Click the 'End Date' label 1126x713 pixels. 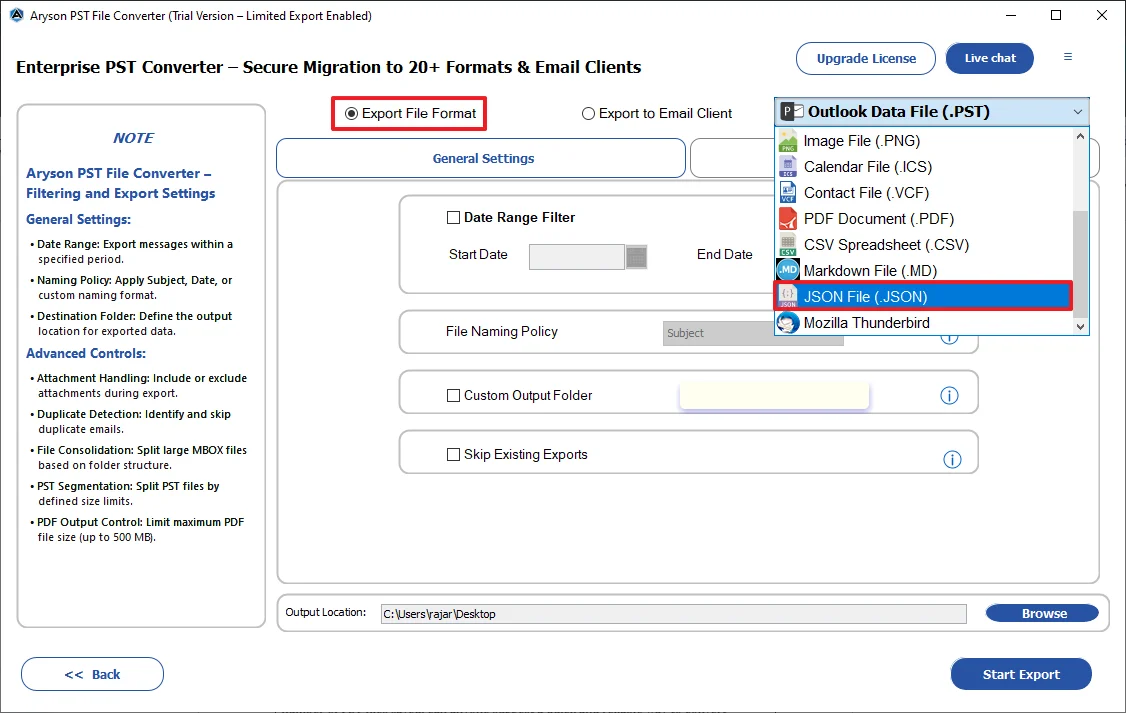(725, 254)
